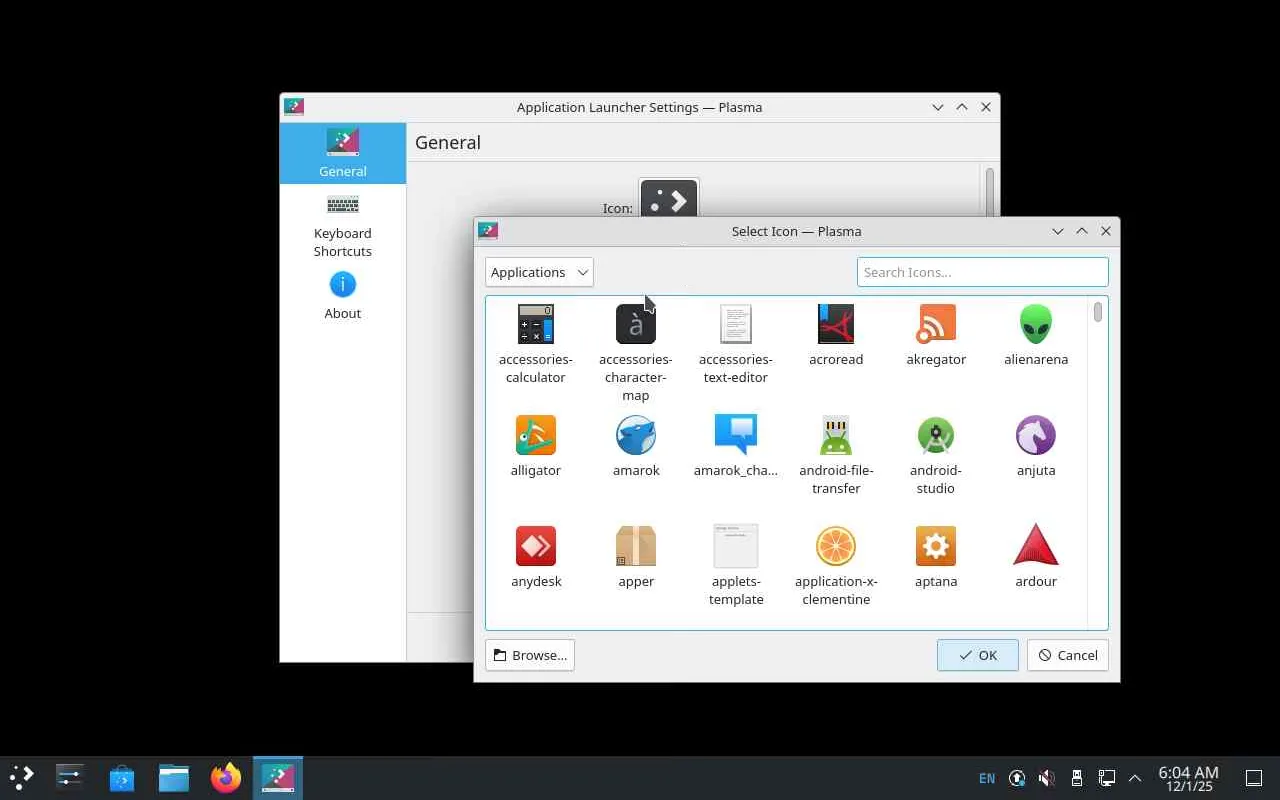Screen dimensions: 1280x800
Task: Choose the anjuta icon
Action: (x=1036, y=435)
